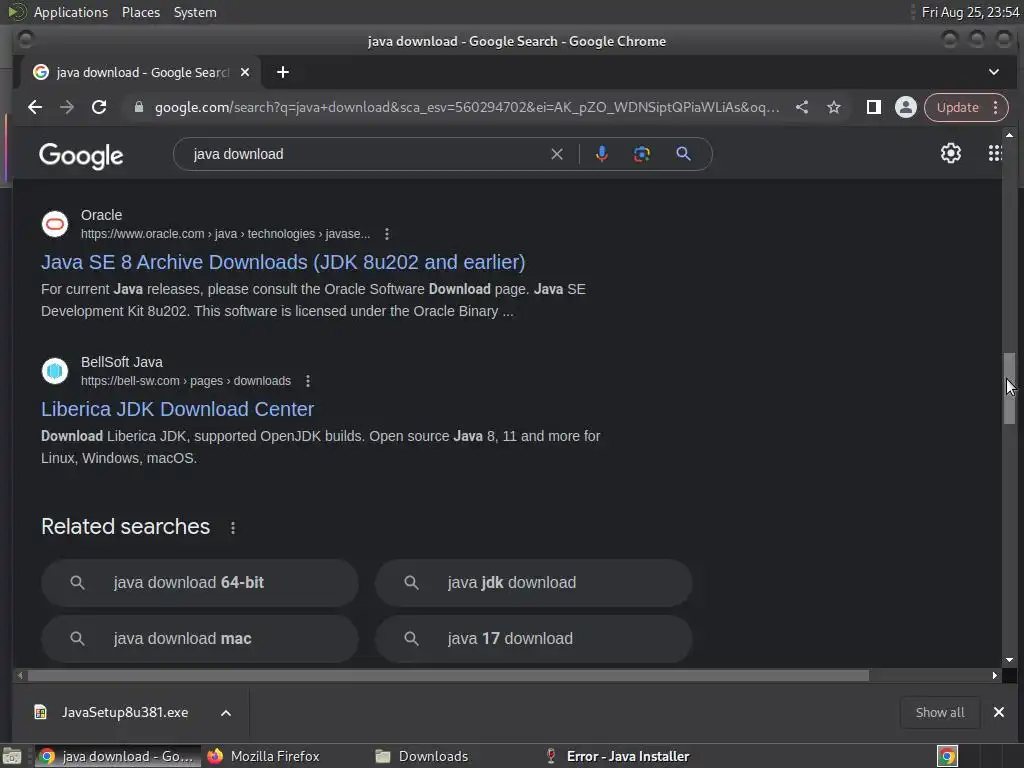Go back to the previous page
Viewport: 1024px width, 768px height.
[35, 107]
